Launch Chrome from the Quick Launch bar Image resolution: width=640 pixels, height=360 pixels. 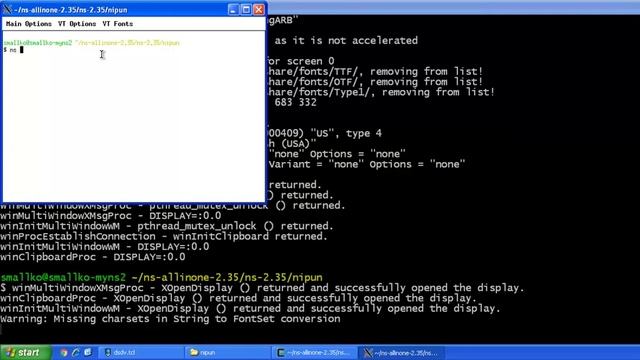pos(63,352)
